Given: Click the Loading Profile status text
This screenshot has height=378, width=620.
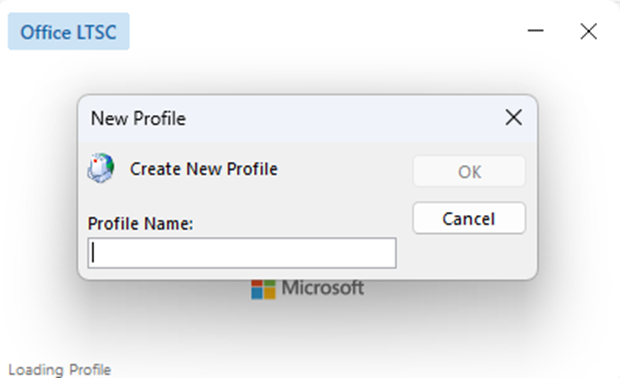Looking at the screenshot, I should 60,370.
